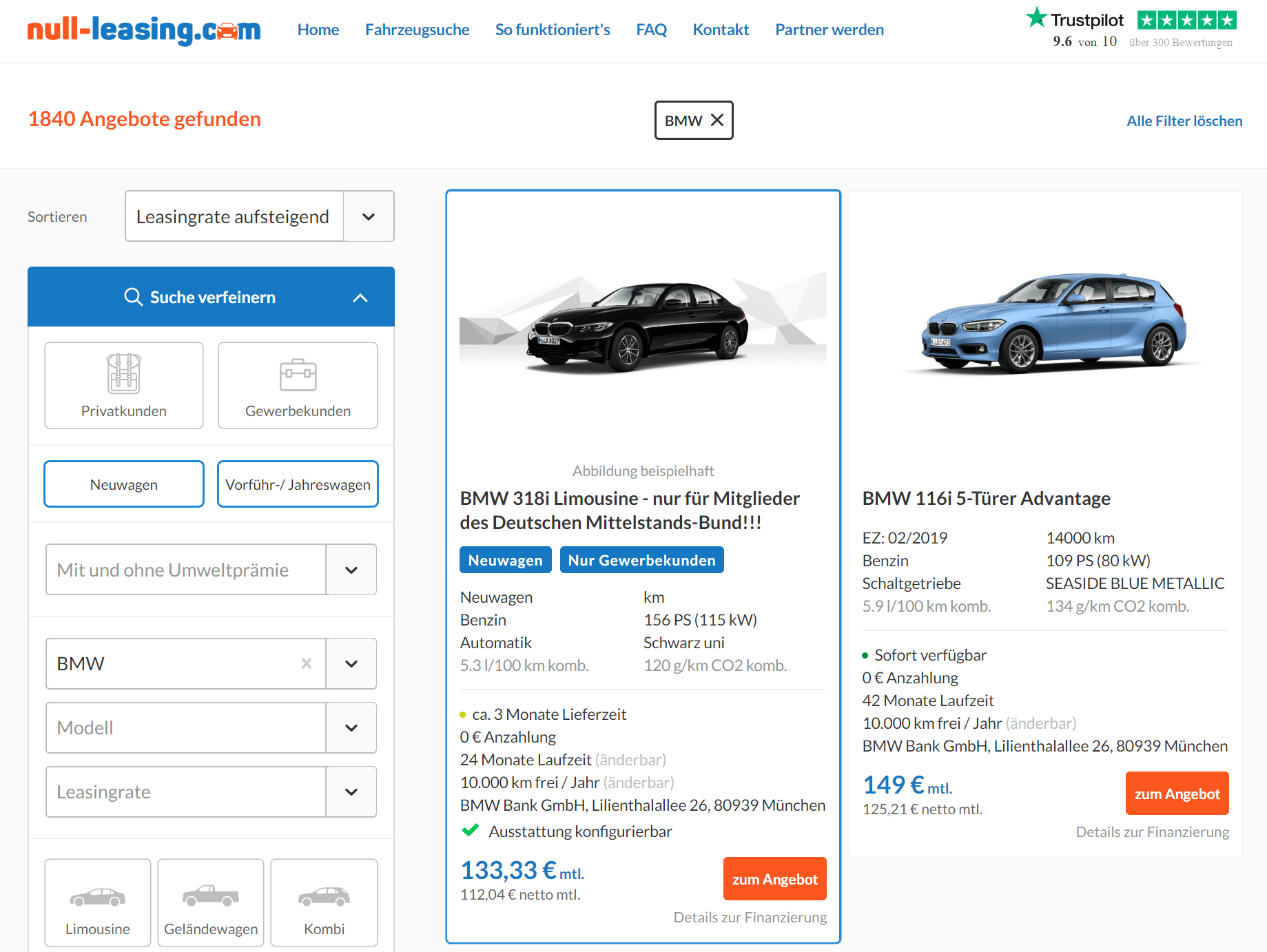The image size is (1267, 952).
Task: Open the Sortieren dropdown arrow
Action: pyautogui.click(x=369, y=216)
